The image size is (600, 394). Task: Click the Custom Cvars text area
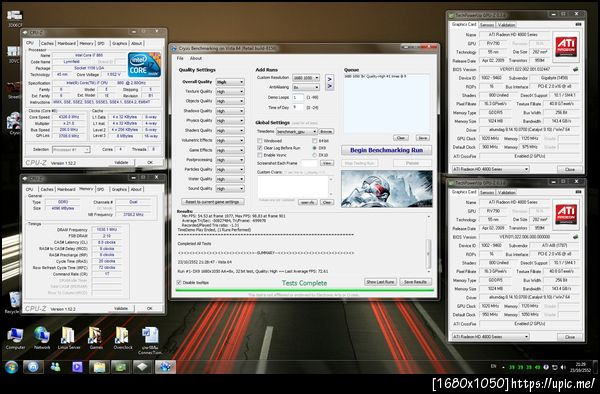293,186
